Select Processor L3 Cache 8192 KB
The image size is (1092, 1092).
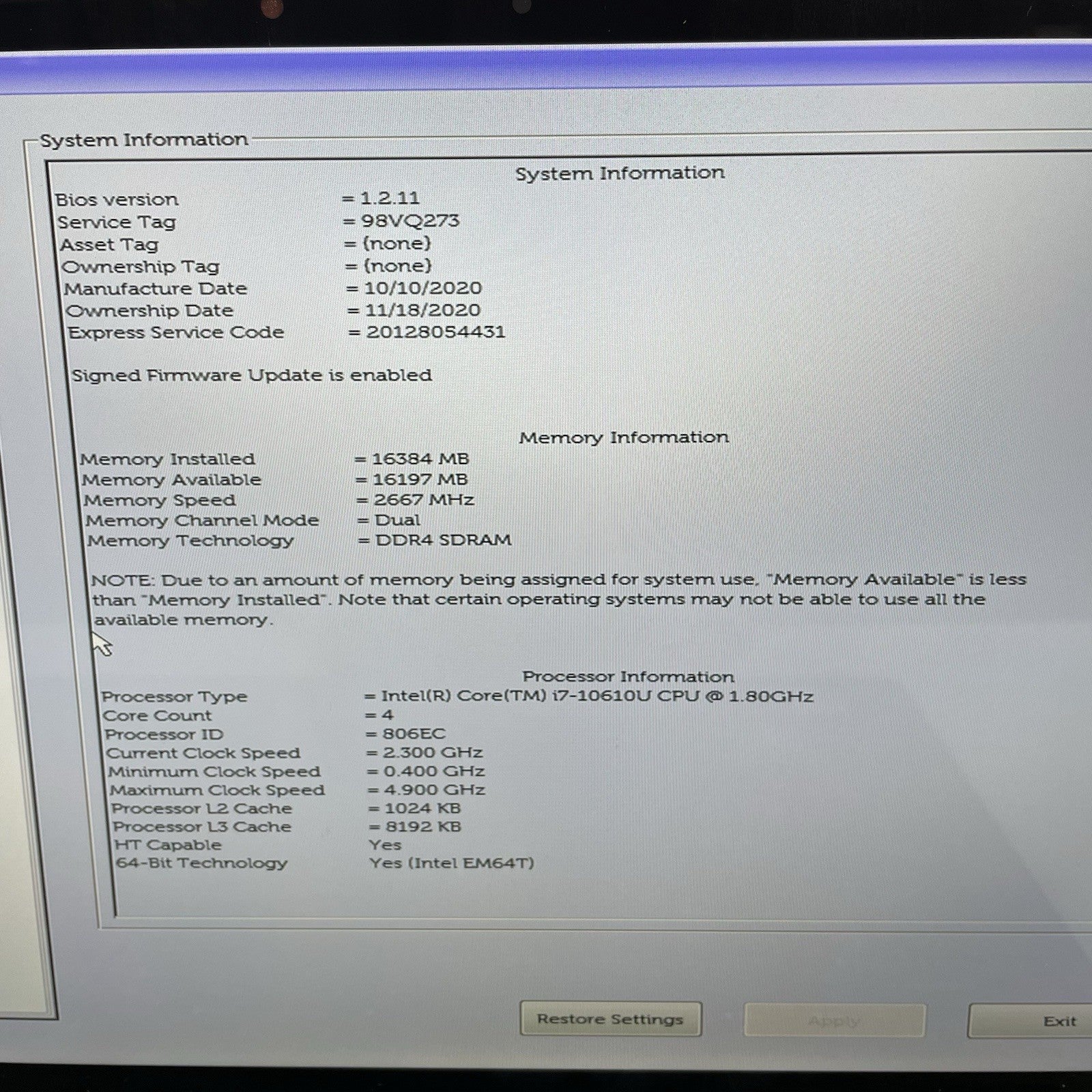pyautogui.click(x=424, y=827)
